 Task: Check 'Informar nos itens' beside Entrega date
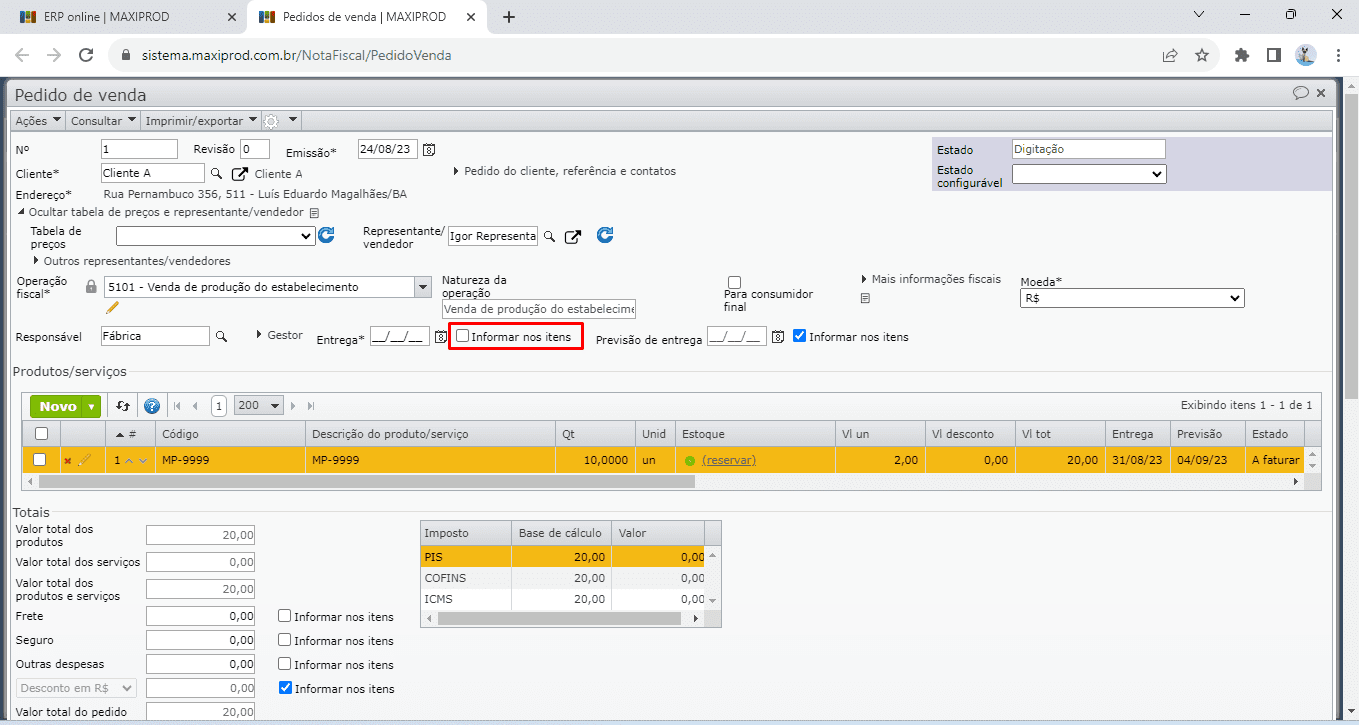point(462,337)
